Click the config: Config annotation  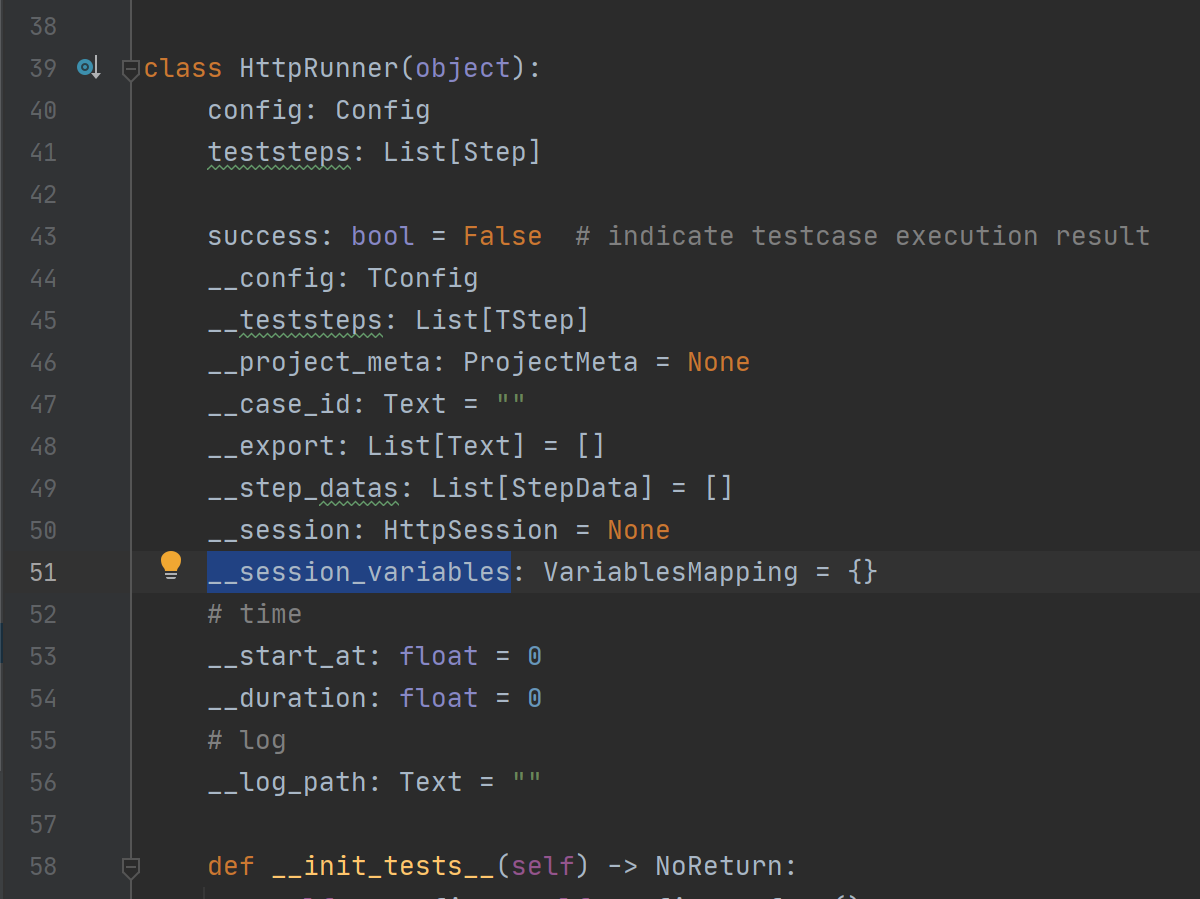click(x=319, y=110)
